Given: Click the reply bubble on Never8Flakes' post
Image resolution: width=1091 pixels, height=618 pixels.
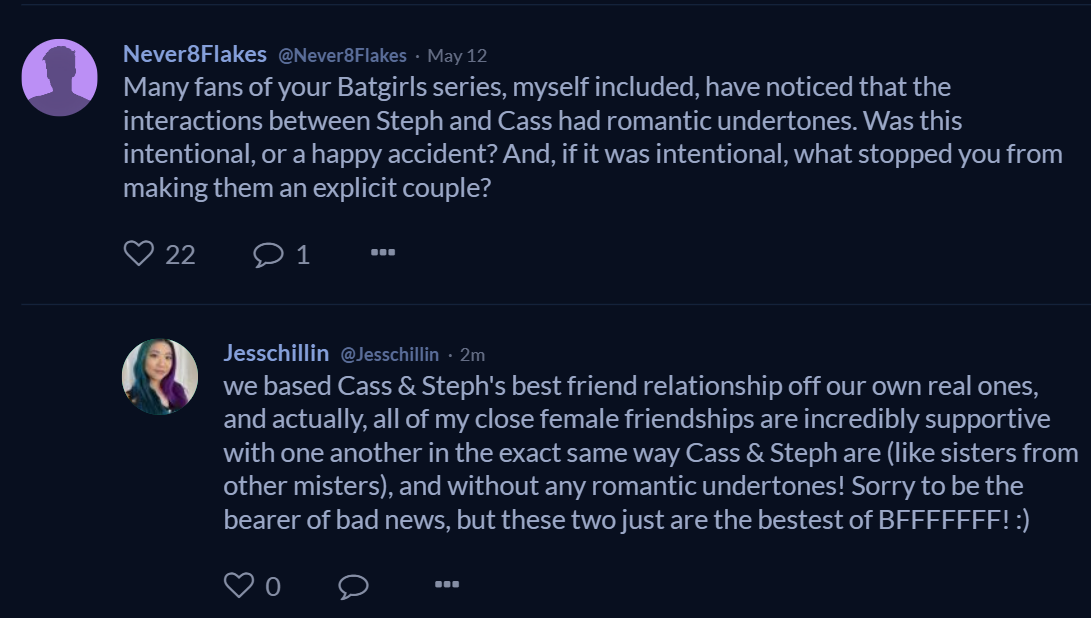Looking at the screenshot, I should [268, 255].
